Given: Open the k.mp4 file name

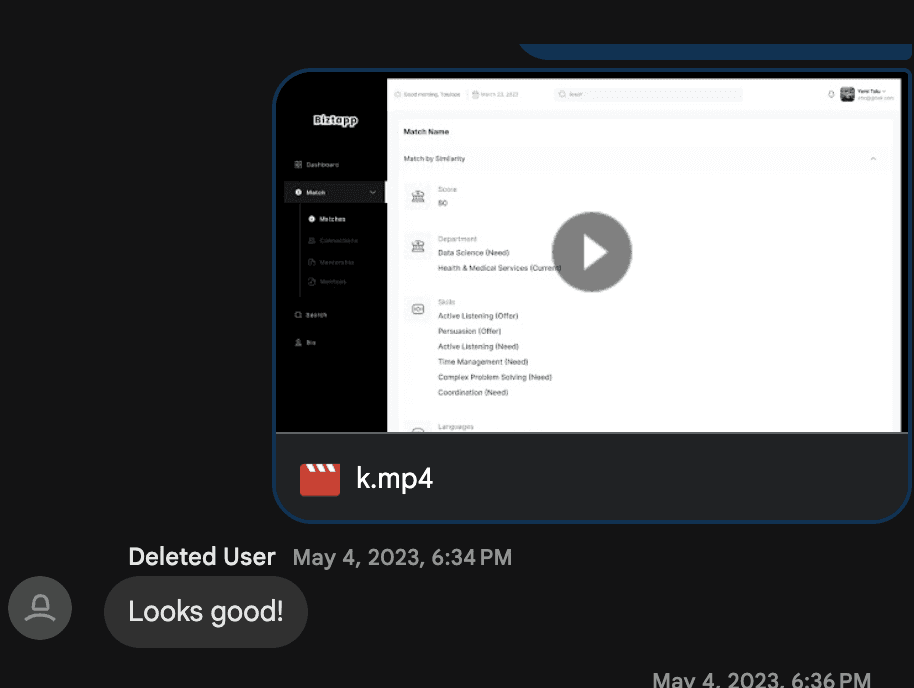Looking at the screenshot, I should (394, 479).
